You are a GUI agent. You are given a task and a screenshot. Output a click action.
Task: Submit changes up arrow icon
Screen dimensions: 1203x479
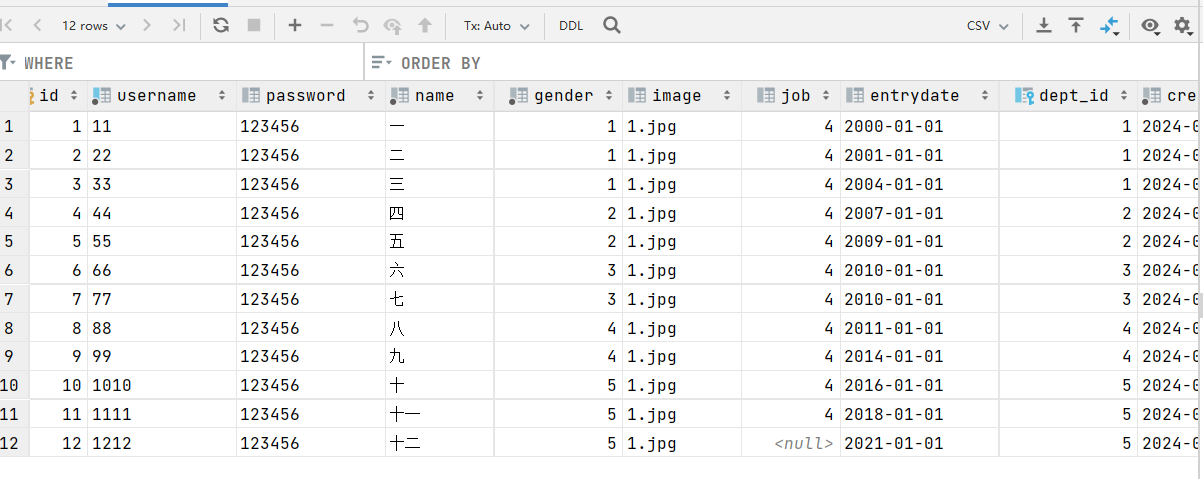[x=425, y=26]
